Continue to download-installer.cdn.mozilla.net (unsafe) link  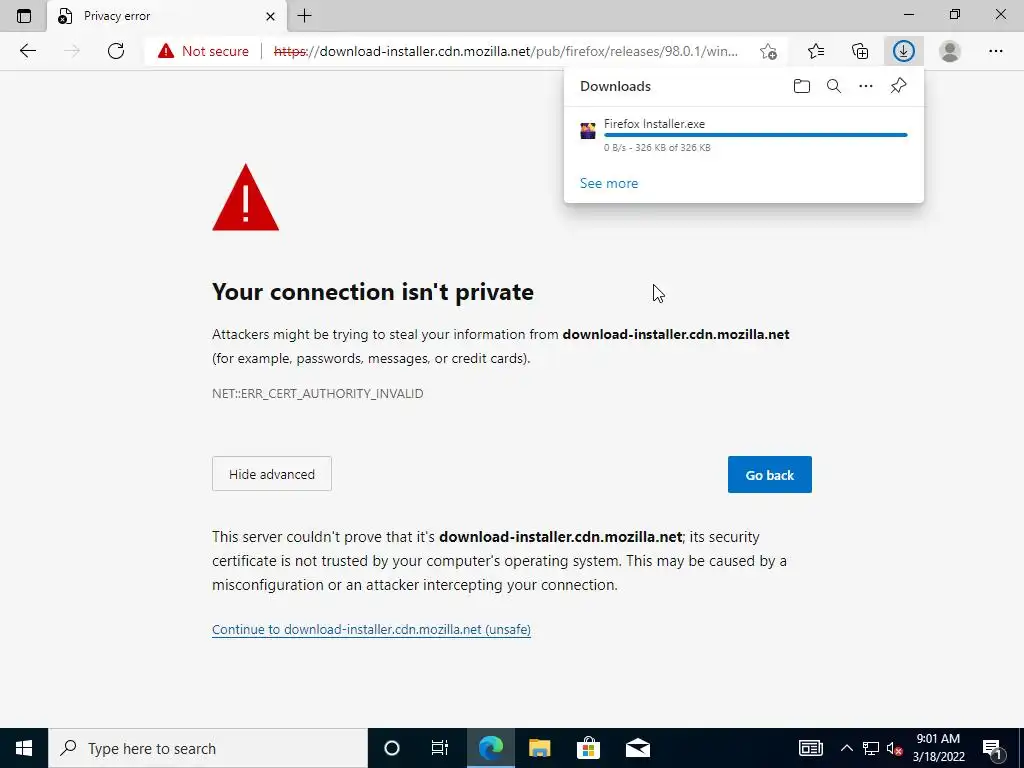click(372, 630)
